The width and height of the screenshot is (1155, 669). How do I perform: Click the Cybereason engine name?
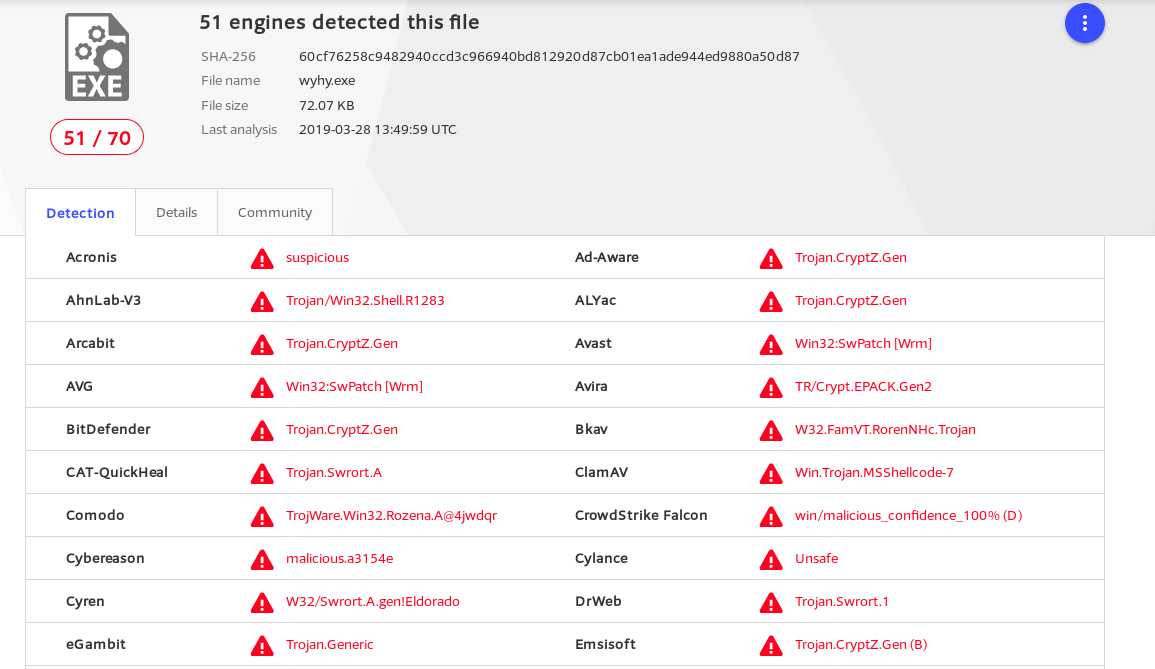(105, 558)
